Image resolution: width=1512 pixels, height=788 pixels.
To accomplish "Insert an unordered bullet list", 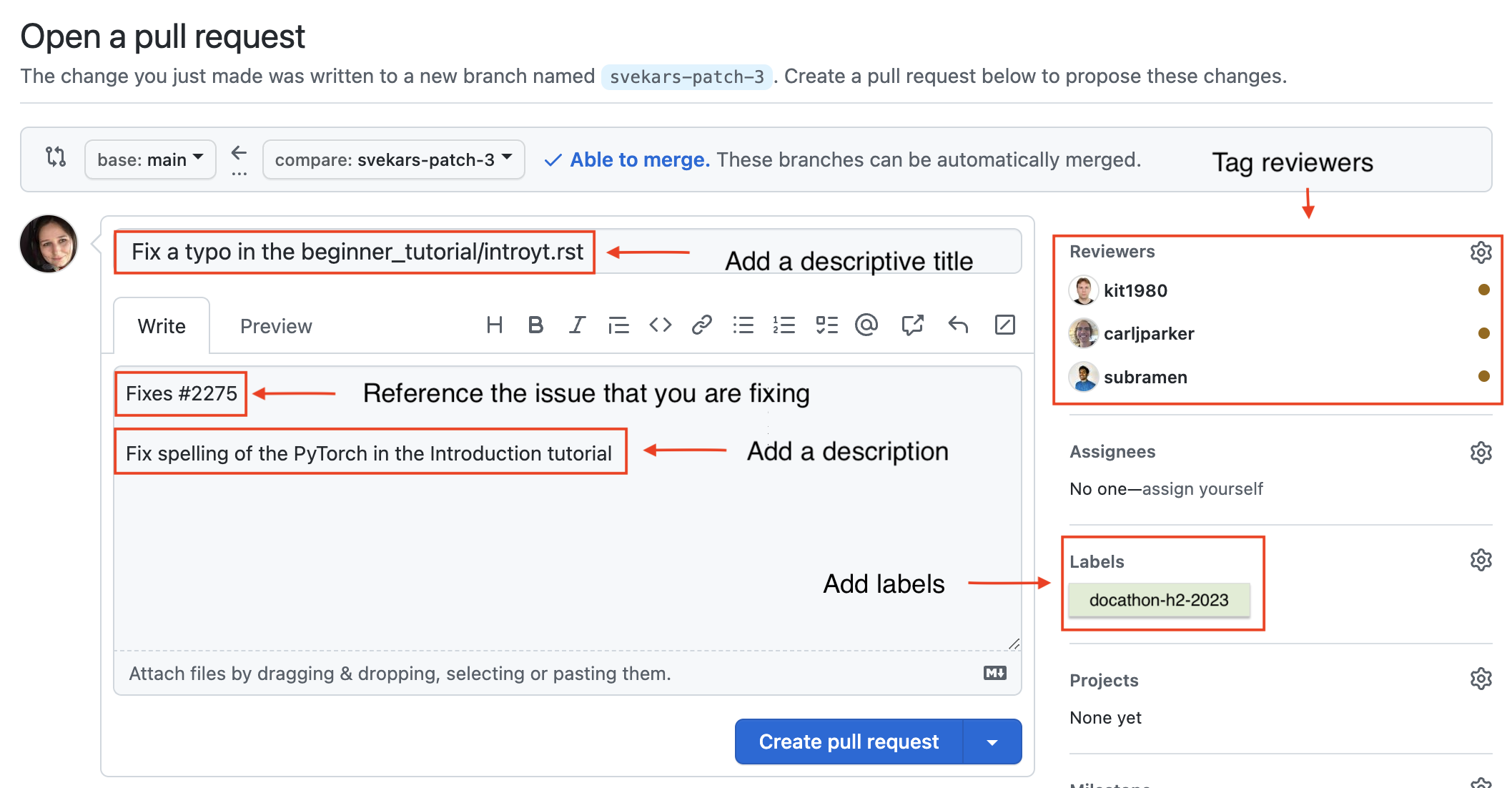I will click(x=743, y=325).
